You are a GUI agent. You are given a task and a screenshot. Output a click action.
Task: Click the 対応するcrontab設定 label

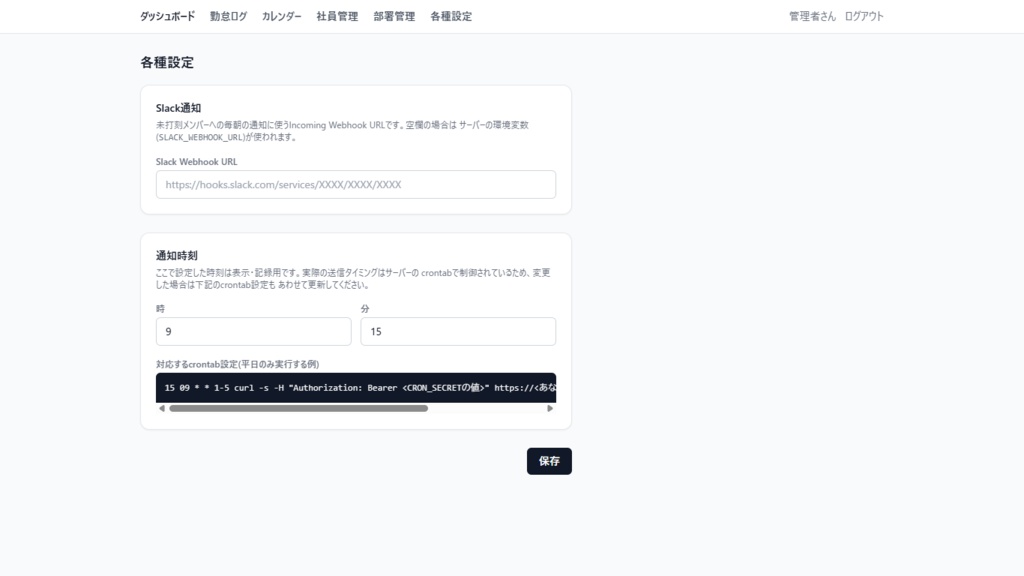coord(237,364)
